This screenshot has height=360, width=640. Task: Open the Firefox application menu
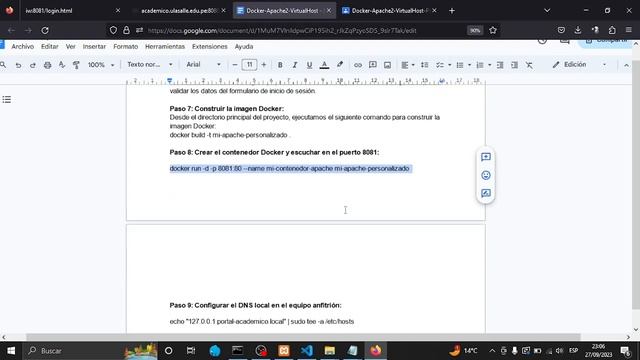629,30
